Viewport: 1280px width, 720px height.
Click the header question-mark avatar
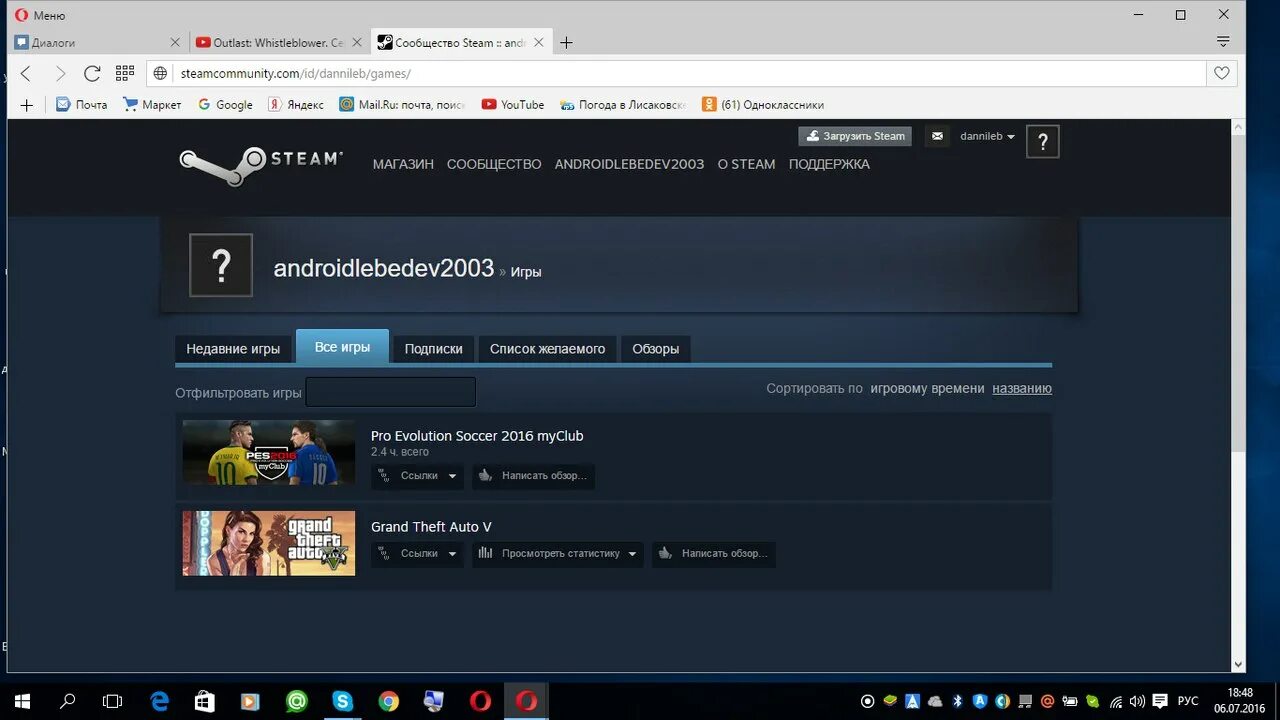click(1042, 142)
